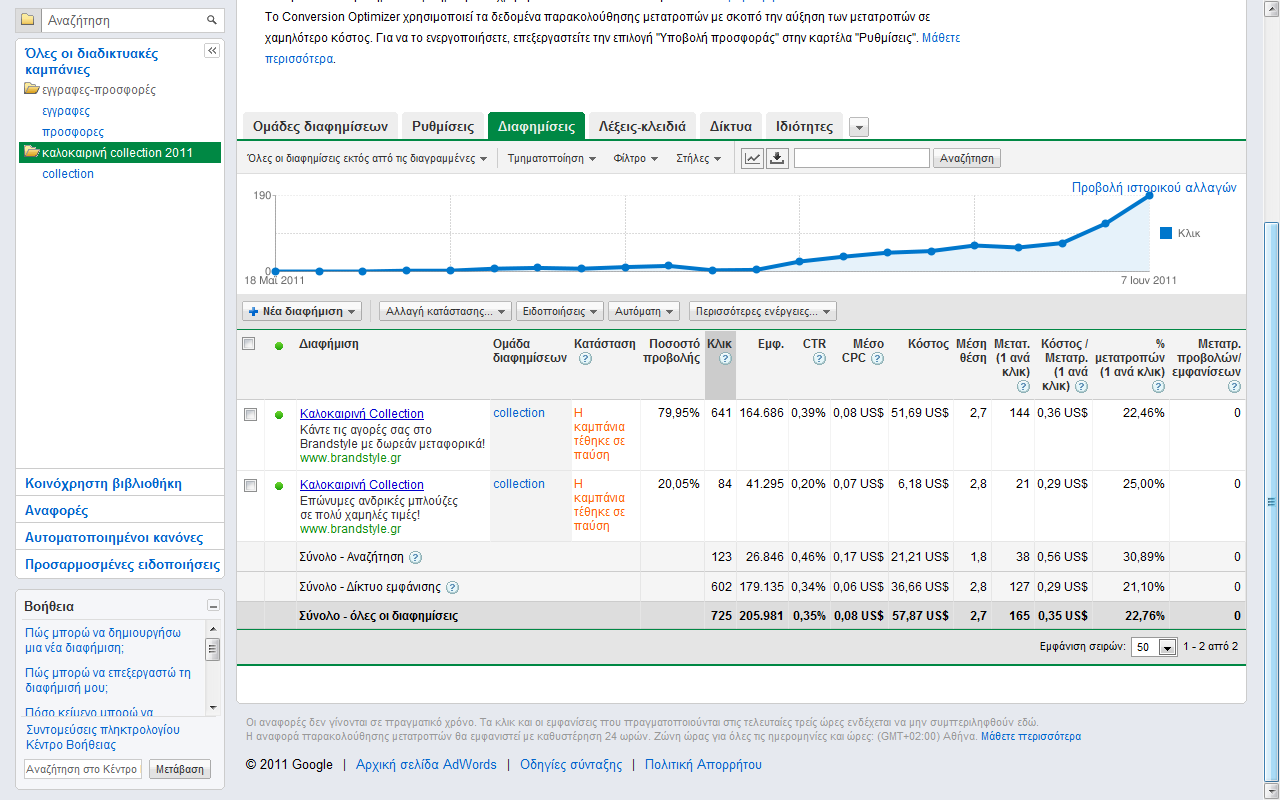This screenshot has height=800, width=1280.
Task: Click the green status dot of the second ad
Action: pos(279,486)
